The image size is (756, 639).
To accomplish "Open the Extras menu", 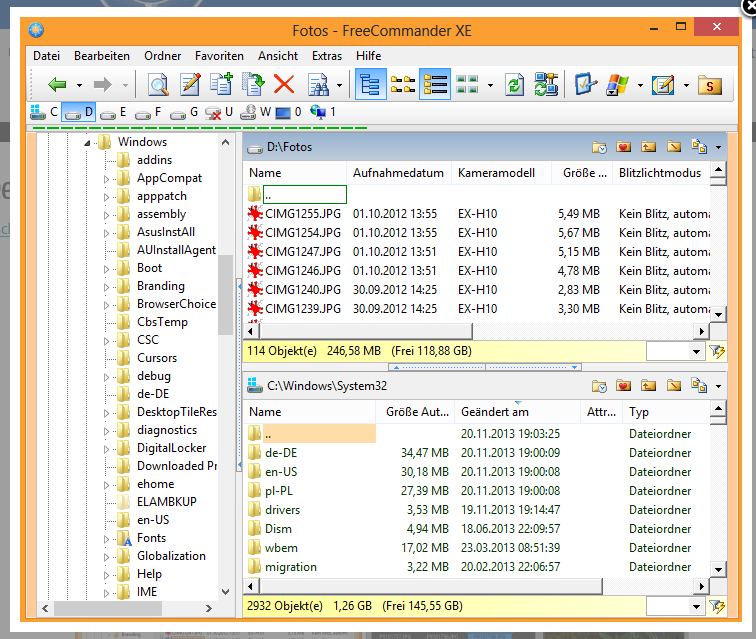I will pos(327,56).
